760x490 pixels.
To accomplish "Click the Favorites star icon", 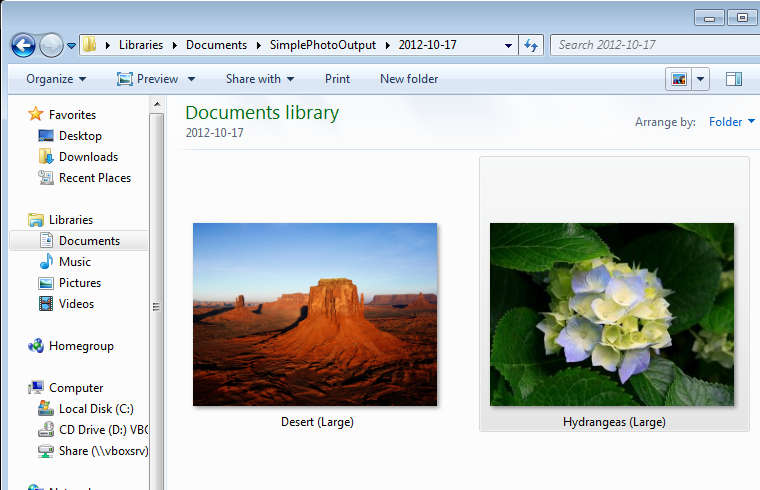I will [35, 114].
